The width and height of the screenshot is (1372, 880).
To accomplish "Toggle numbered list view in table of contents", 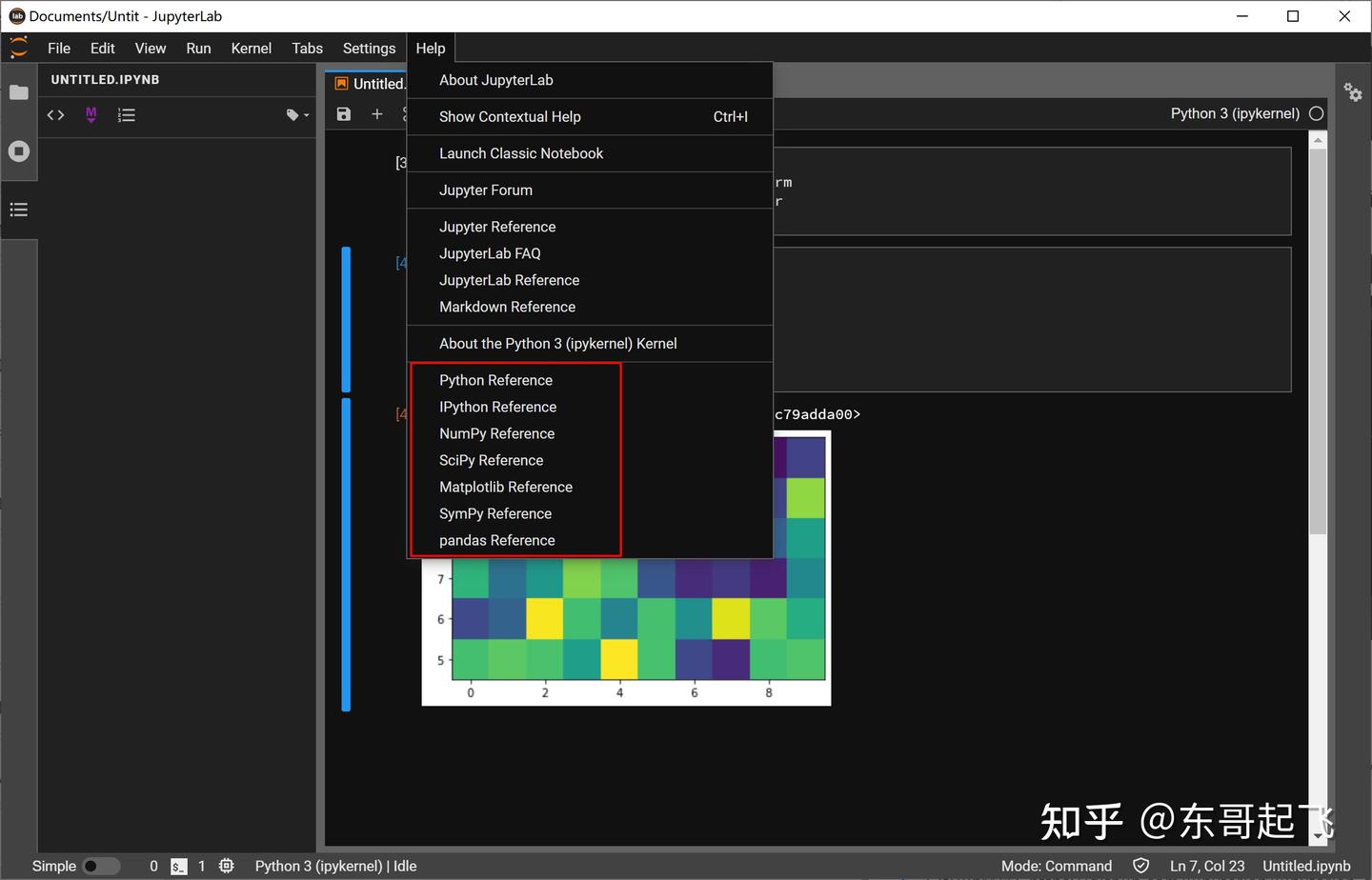I will click(x=127, y=114).
